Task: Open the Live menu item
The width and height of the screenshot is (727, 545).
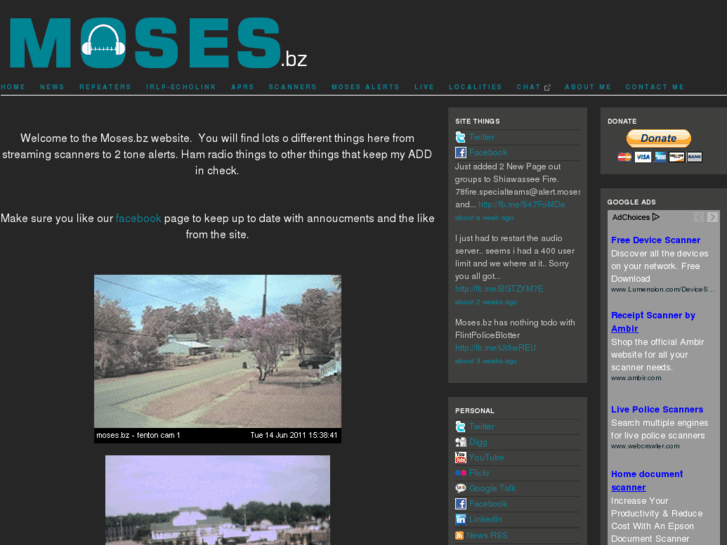Action: tap(424, 87)
